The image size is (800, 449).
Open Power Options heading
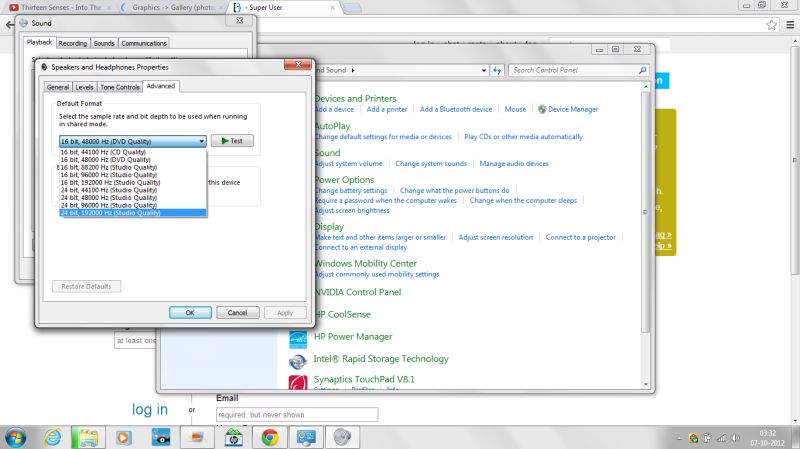[x=344, y=180]
